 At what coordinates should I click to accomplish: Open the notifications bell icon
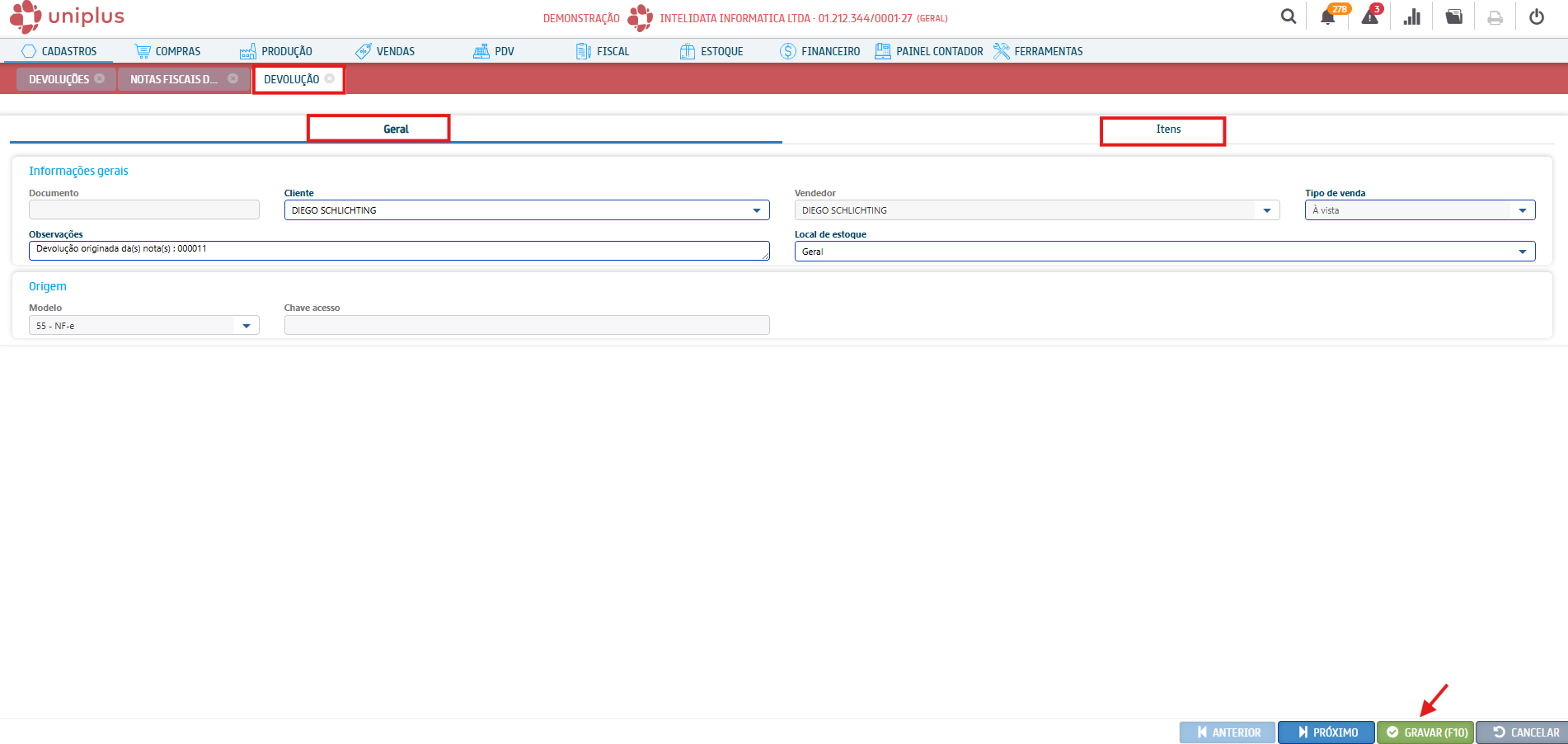(1327, 16)
